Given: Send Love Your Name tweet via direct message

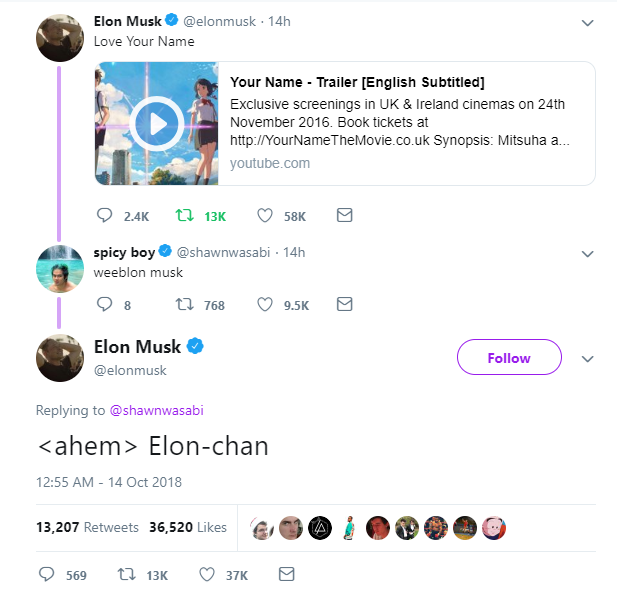Looking at the screenshot, I should [344, 215].
